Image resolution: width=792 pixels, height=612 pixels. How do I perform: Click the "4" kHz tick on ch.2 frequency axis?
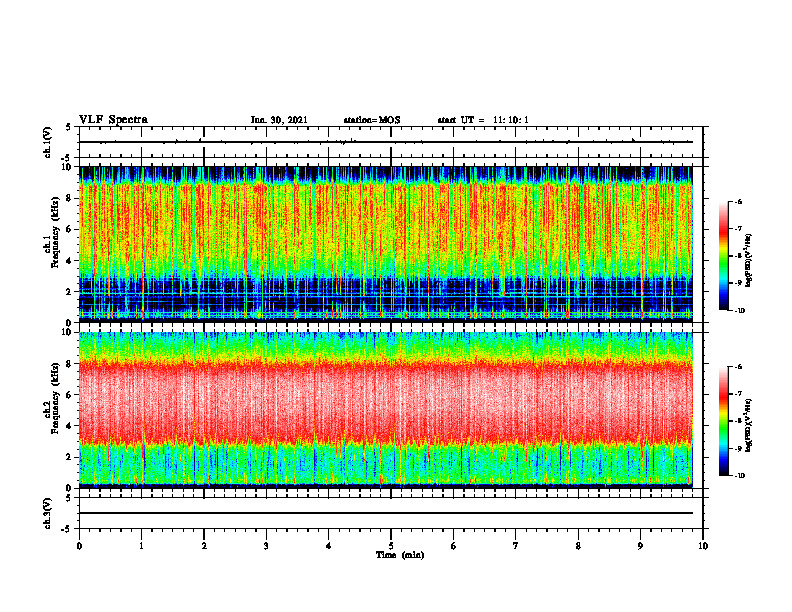click(x=70, y=426)
